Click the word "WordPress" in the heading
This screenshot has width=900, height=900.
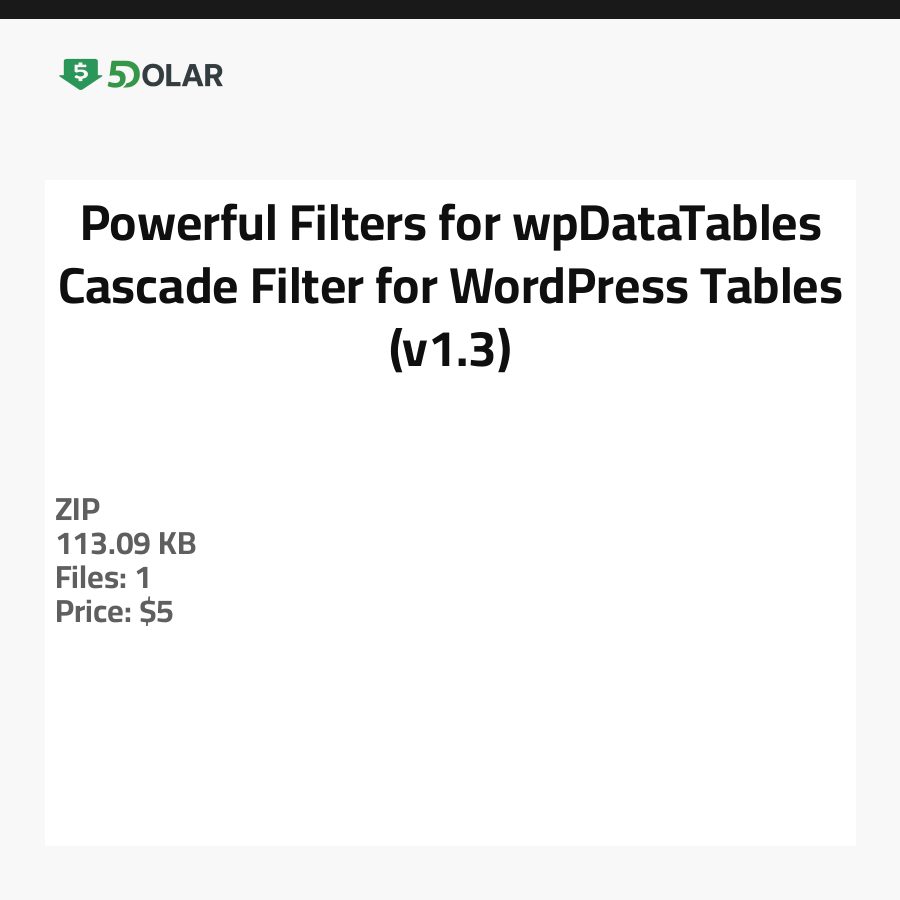tap(568, 288)
